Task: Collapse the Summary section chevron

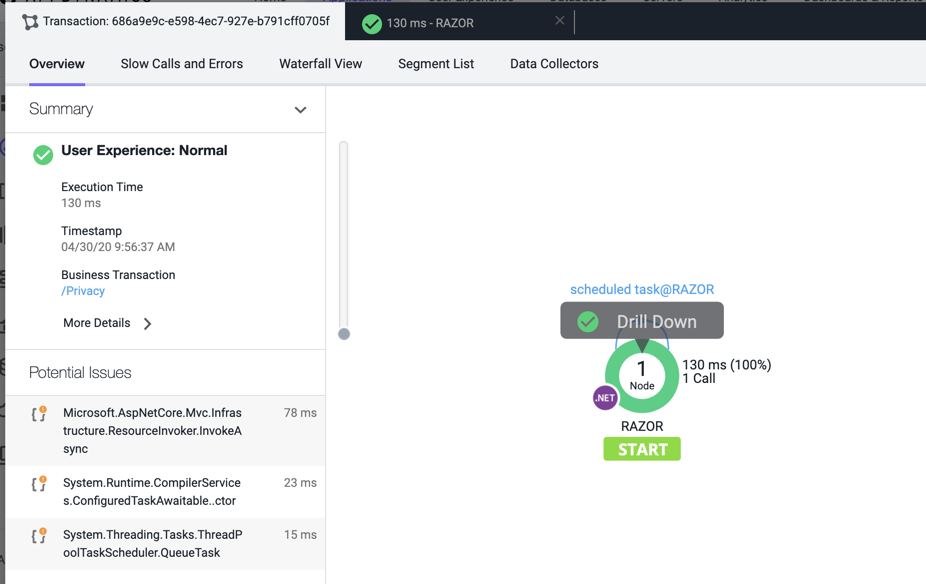Action: point(300,110)
